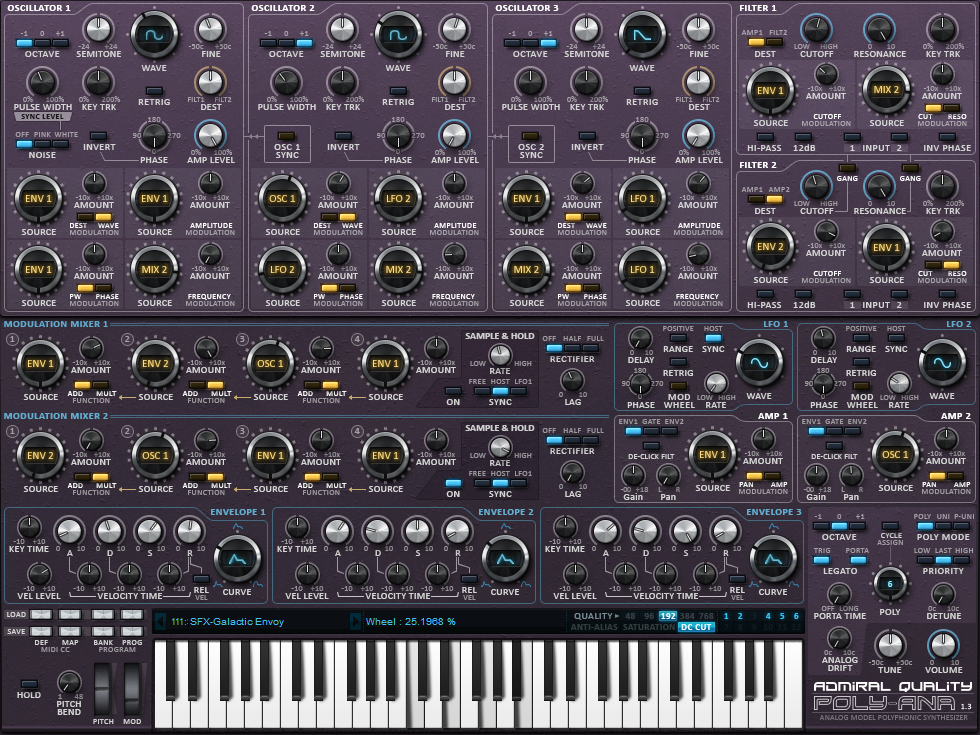Select UNI poly mode

(x=942, y=526)
